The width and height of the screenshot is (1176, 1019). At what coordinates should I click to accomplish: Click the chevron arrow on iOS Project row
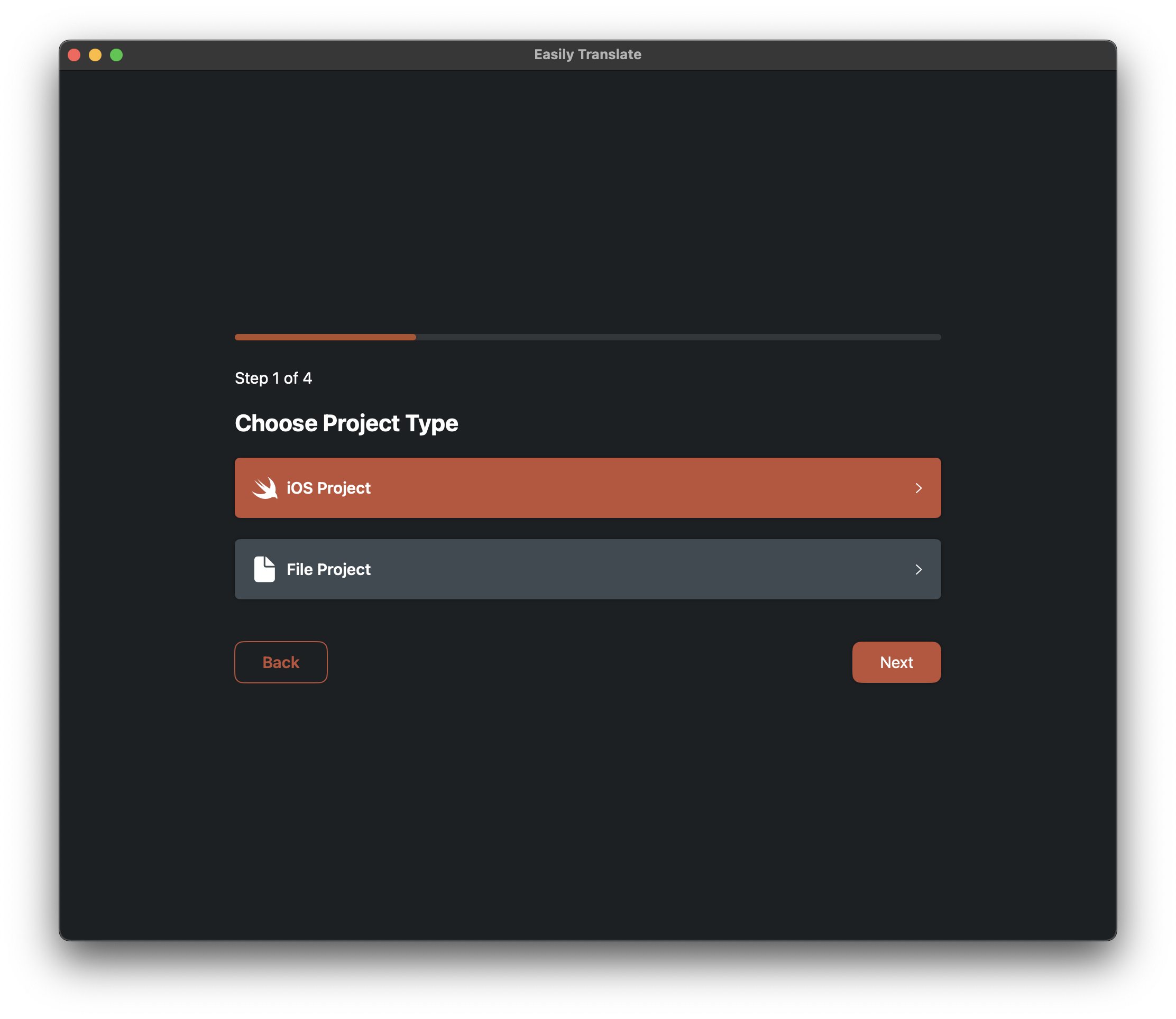[x=918, y=488]
